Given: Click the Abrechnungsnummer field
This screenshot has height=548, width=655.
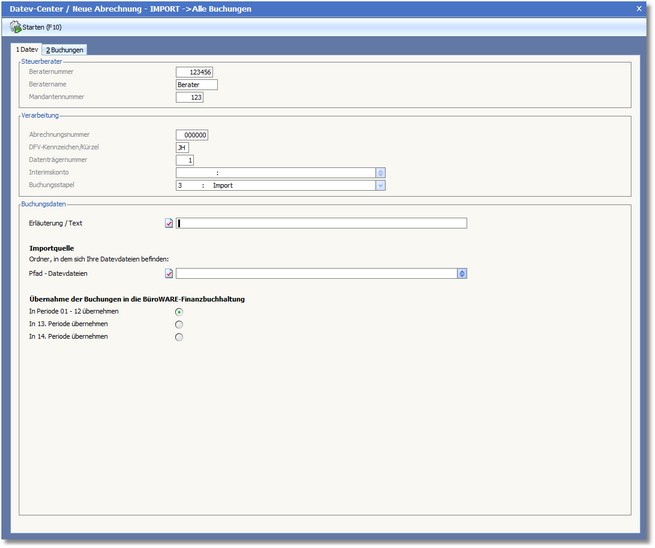Looking at the screenshot, I should [x=191, y=135].
